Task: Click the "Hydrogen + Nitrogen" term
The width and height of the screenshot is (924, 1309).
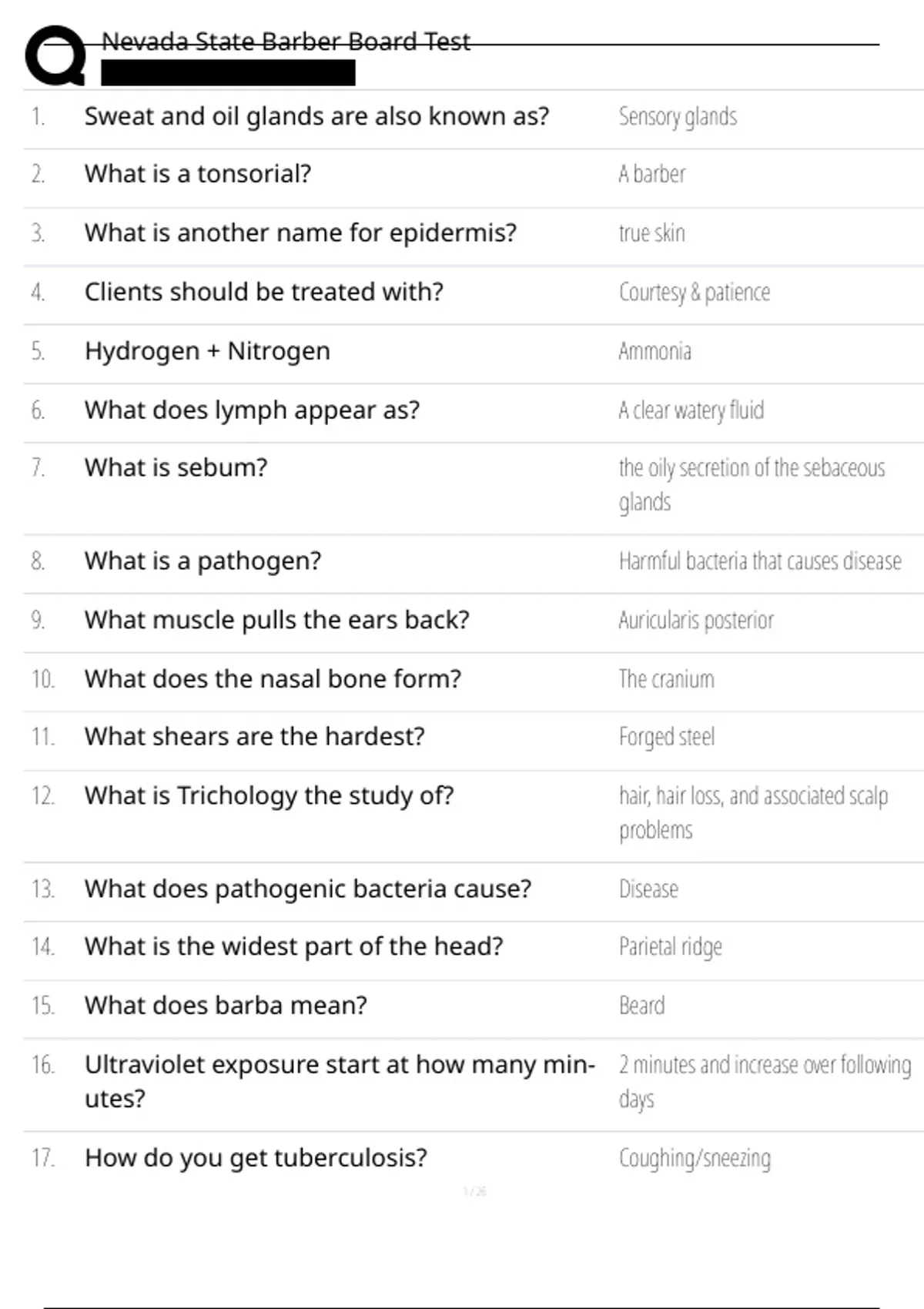Action: pos(207,351)
